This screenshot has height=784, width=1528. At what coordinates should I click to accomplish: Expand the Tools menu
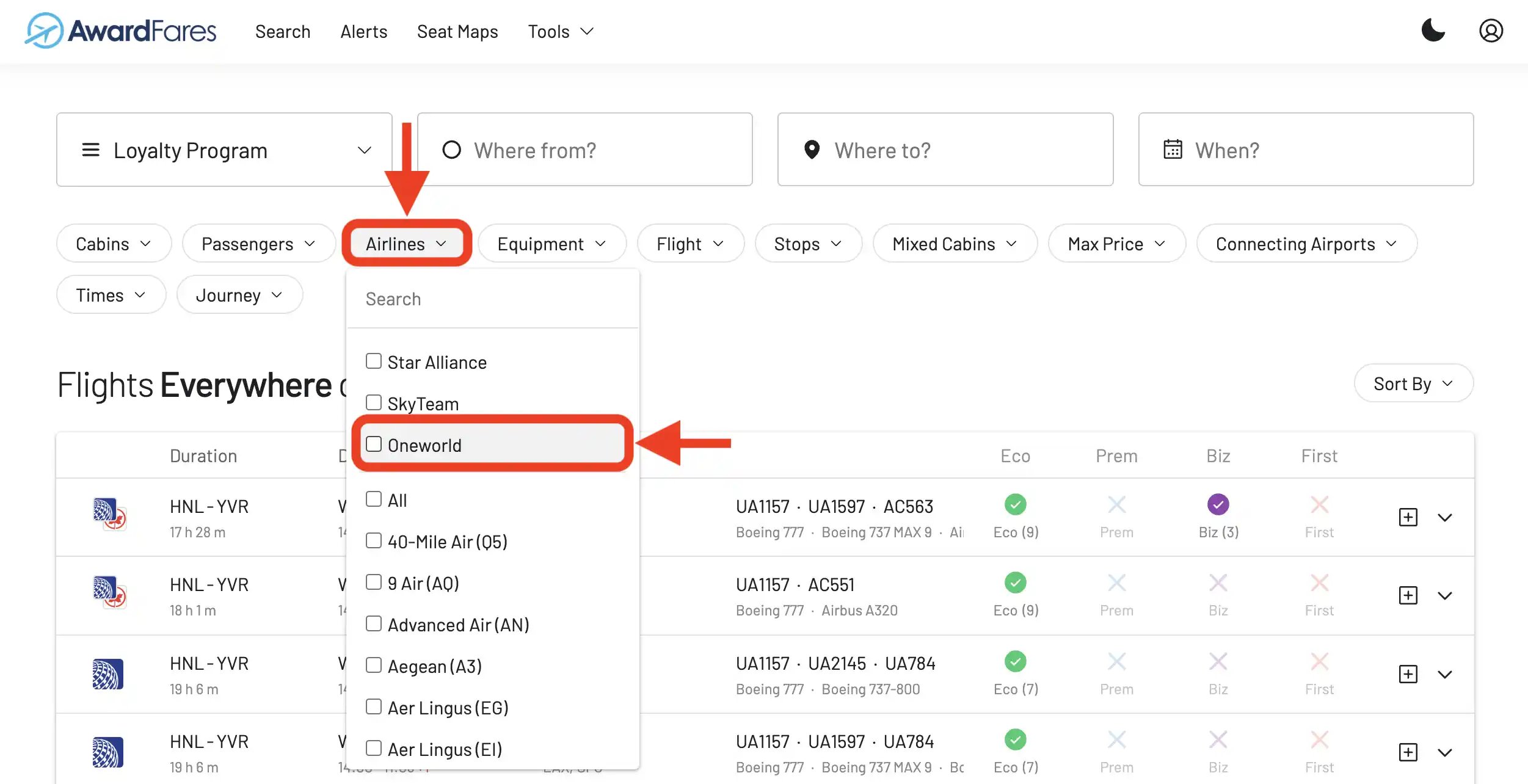(561, 31)
